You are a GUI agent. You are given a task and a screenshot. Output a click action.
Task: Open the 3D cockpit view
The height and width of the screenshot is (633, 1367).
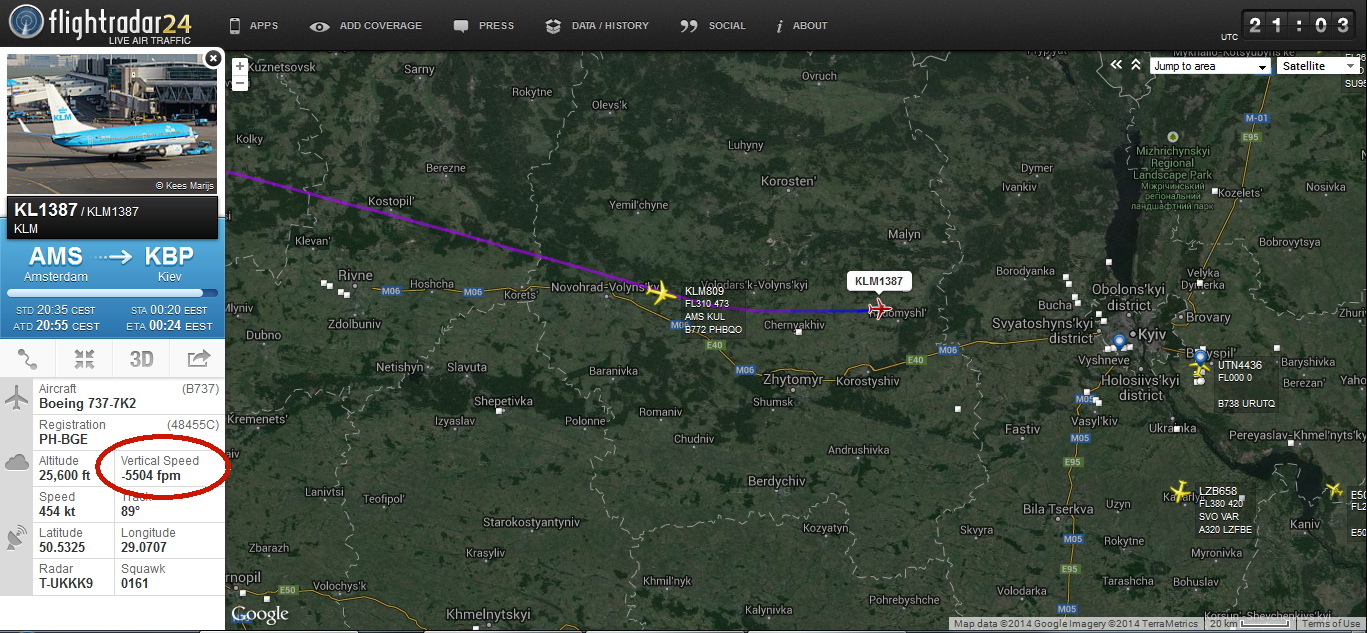pyautogui.click(x=141, y=358)
